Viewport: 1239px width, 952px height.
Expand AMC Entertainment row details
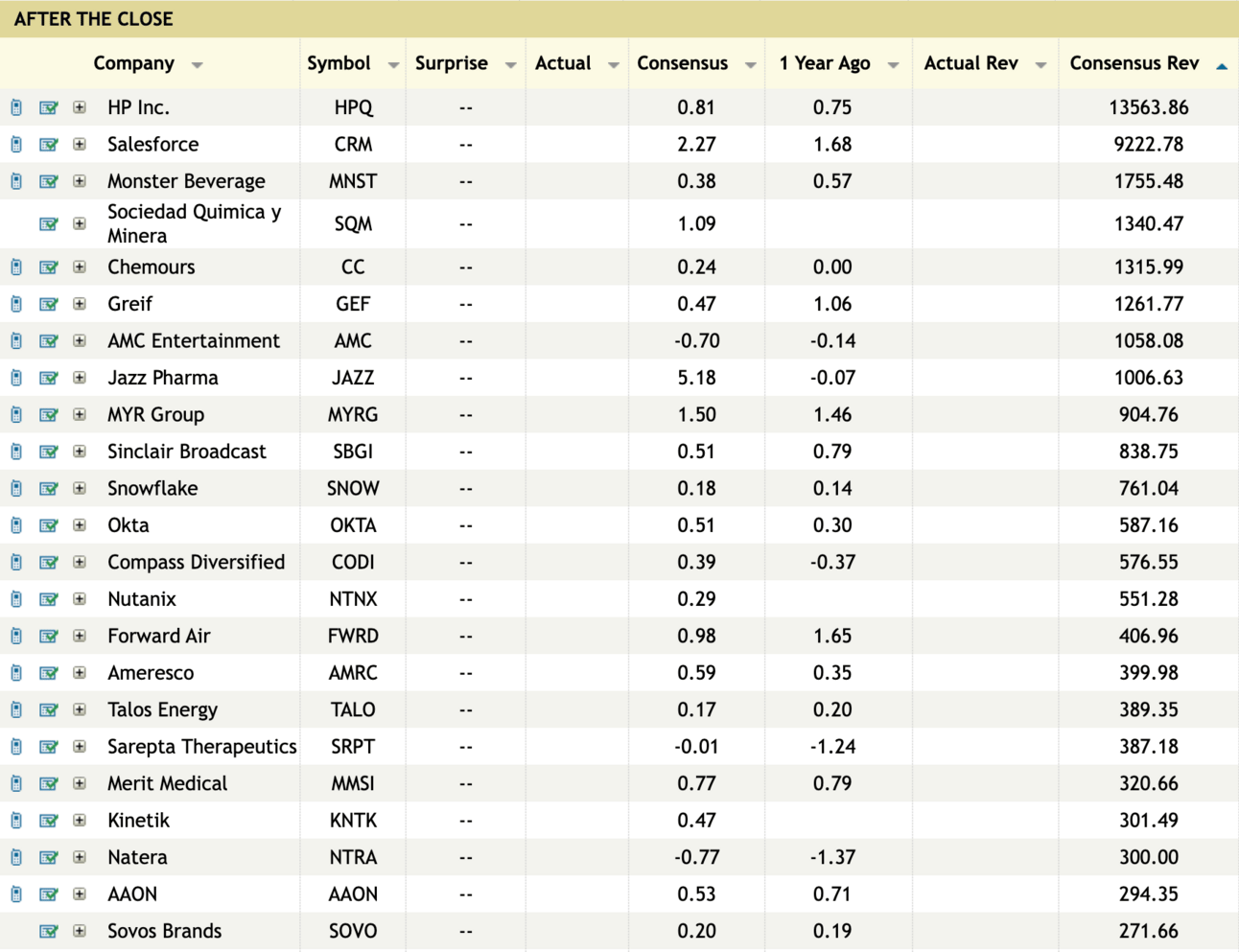pos(80,341)
